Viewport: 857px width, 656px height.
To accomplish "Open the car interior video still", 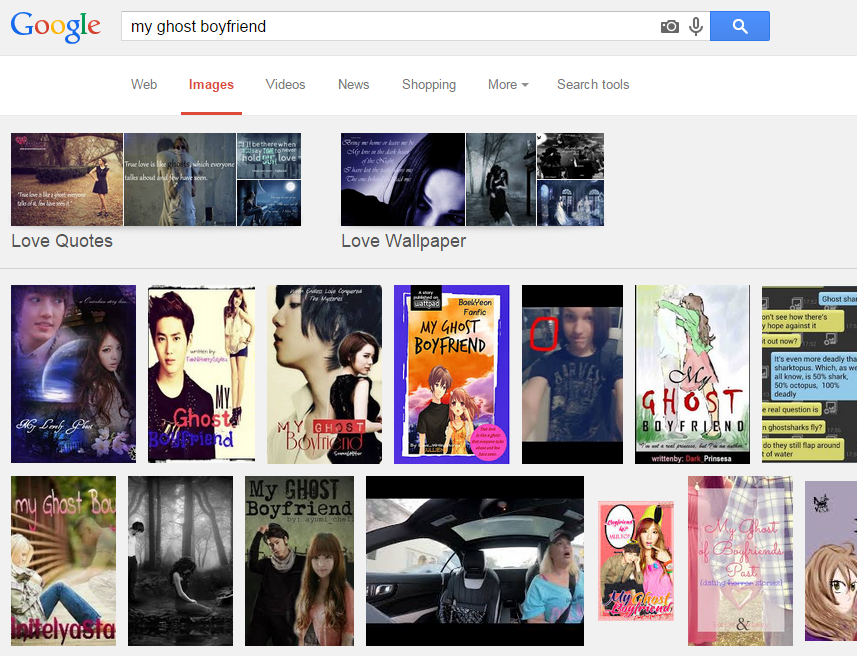I will (x=475, y=561).
